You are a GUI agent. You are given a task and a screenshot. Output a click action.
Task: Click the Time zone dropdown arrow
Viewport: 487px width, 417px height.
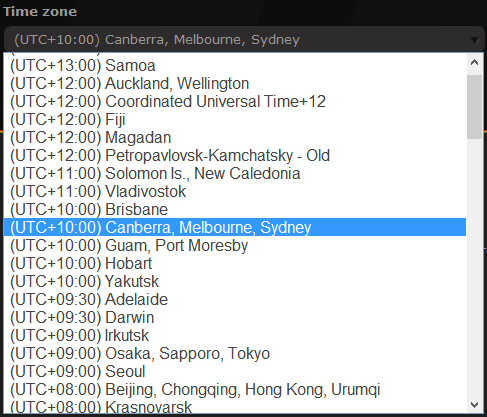coord(474,40)
